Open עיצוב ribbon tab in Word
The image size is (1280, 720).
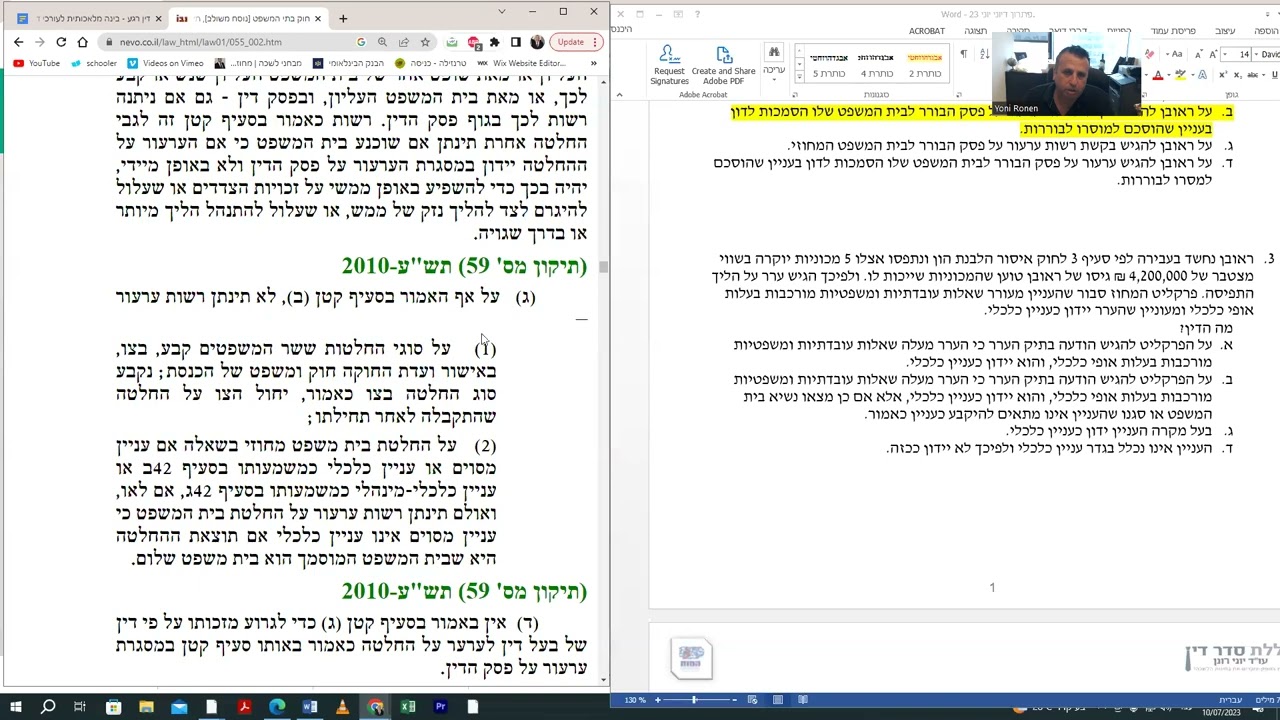(1224, 31)
